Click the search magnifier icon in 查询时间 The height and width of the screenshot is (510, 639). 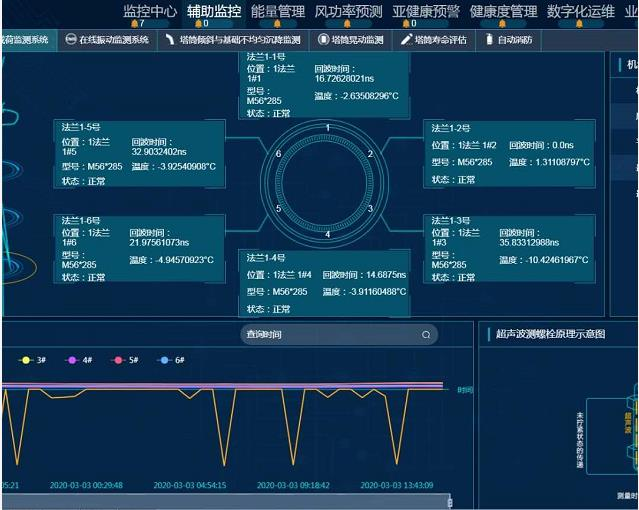tap(426, 335)
